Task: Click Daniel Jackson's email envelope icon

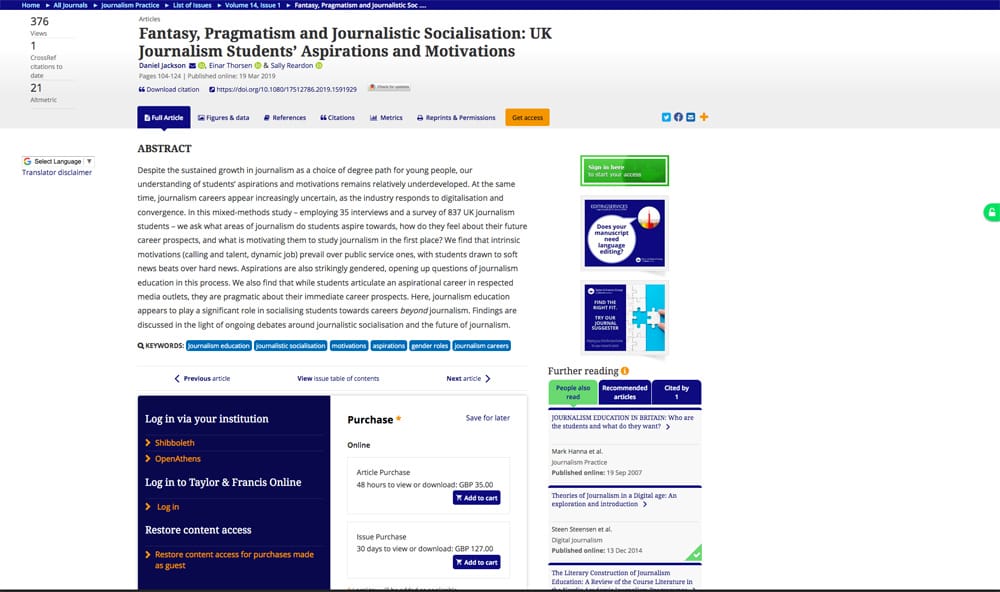Action: pos(192,66)
